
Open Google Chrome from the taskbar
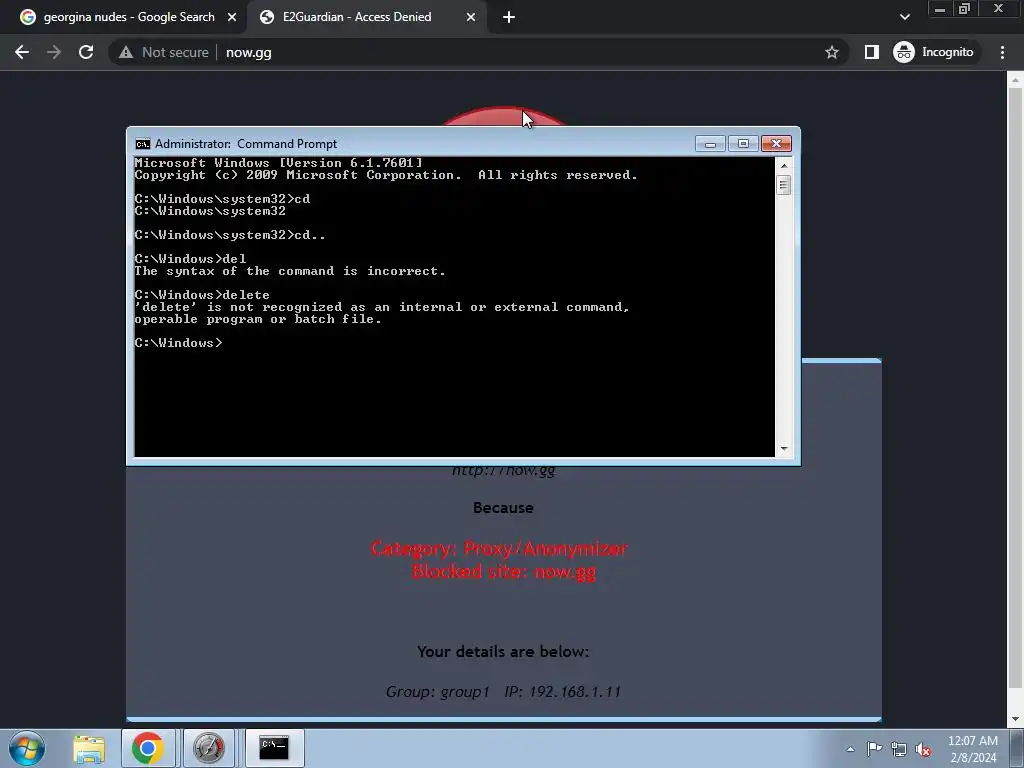pyautogui.click(x=148, y=748)
